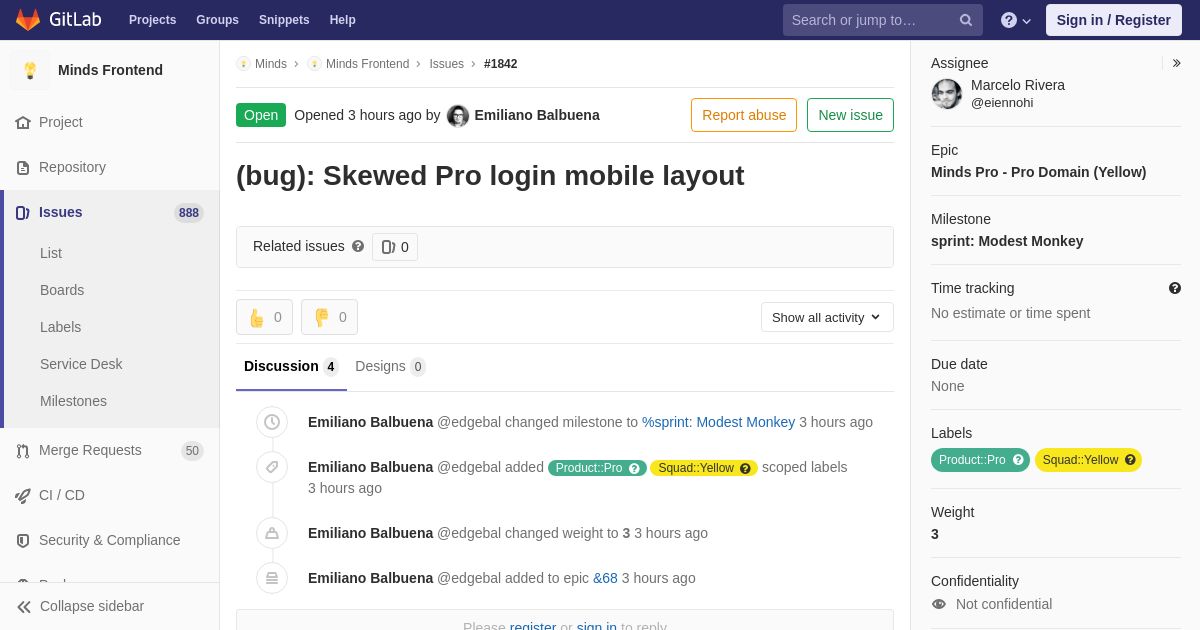Open the sidebar Labels page
1200x630 pixels.
click(x=60, y=327)
